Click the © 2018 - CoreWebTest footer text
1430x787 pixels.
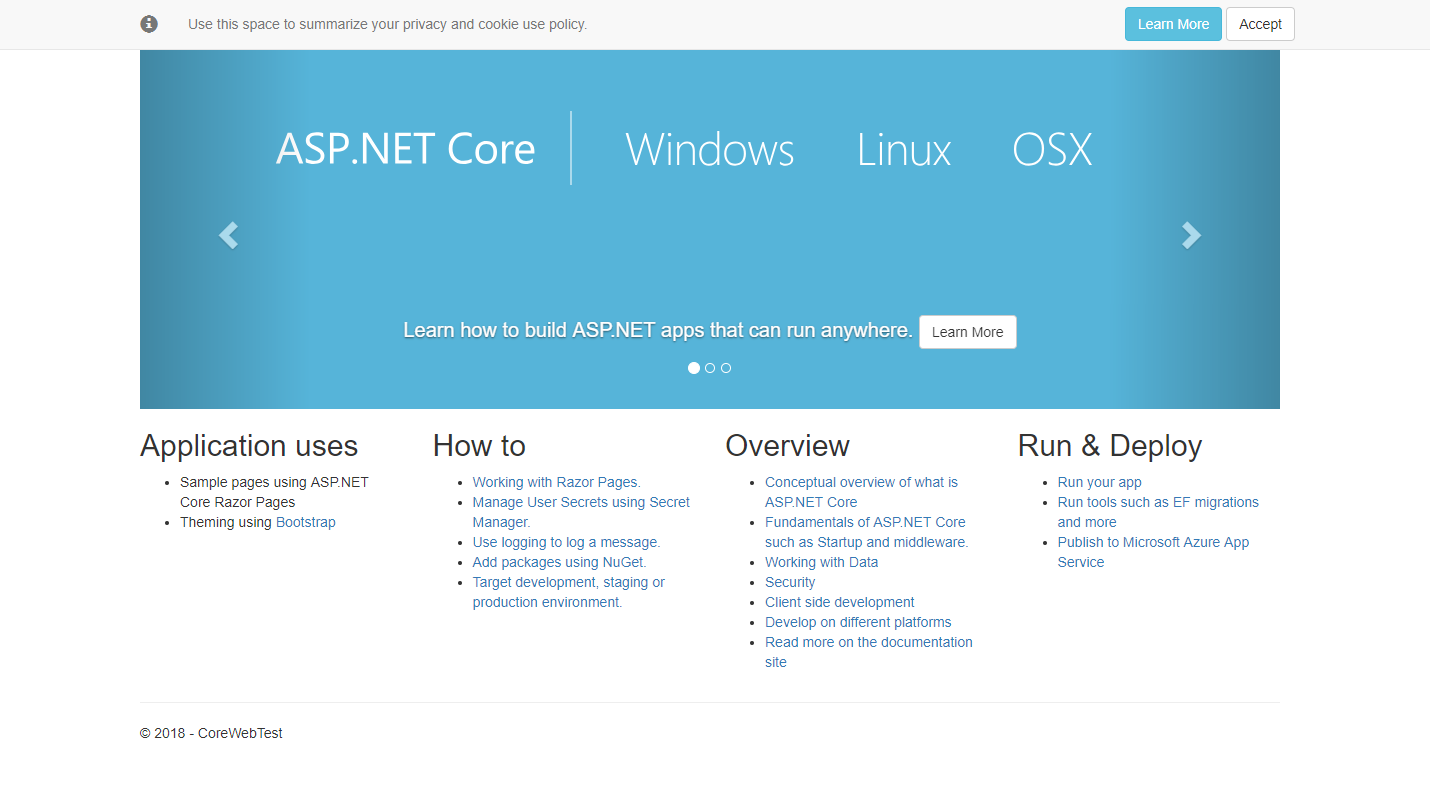click(x=211, y=733)
